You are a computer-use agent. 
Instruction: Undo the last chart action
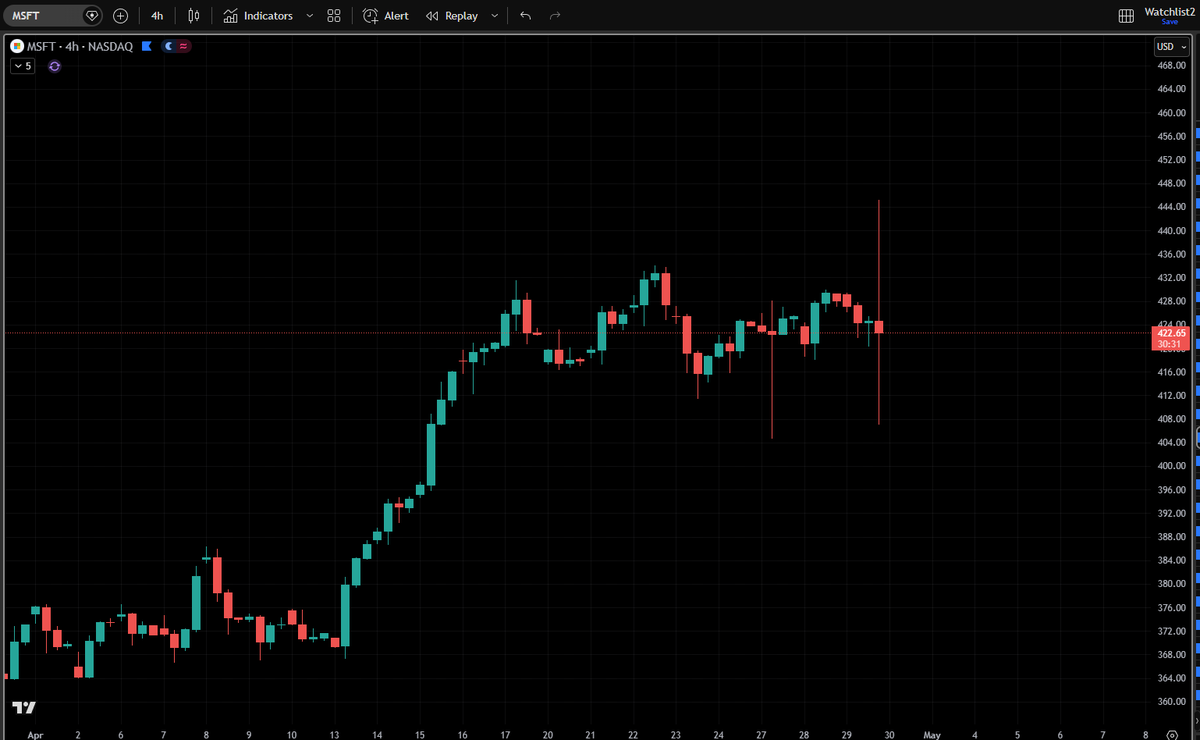526,16
